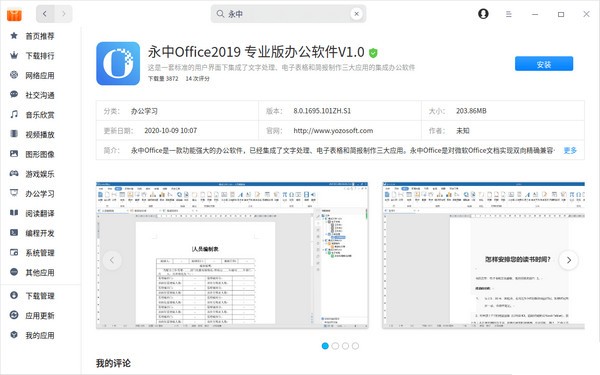Click the search magnifier icon
Viewport: 600px width, 375px height.
[220, 14]
